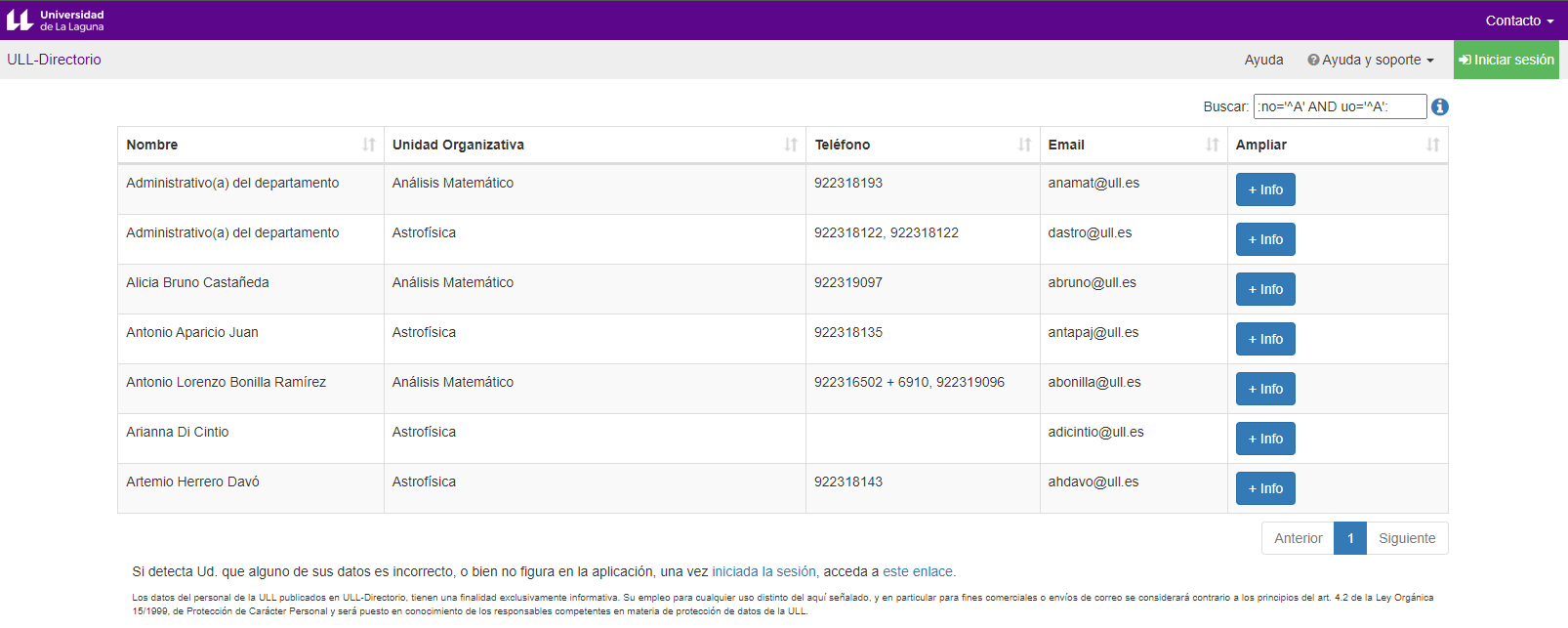Click the Universidad de La Laguna logo
The height and width of the screenshot is (628, 1568).
(56, 20)
